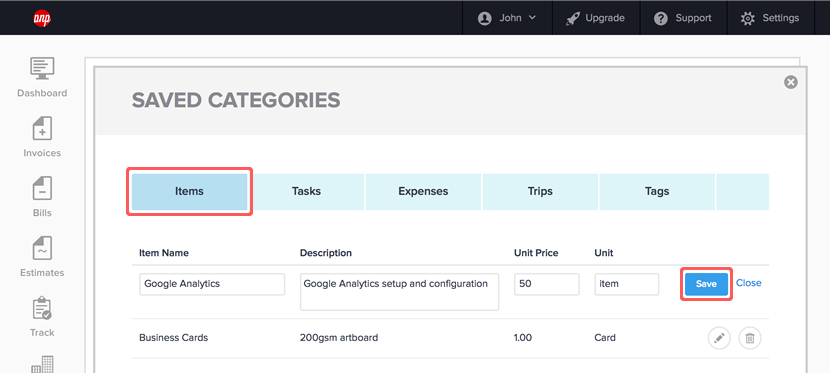Viewport: 830px width, 373px height.
Task: Switch to the Tags tab
Action: click(x=657, y=192)
